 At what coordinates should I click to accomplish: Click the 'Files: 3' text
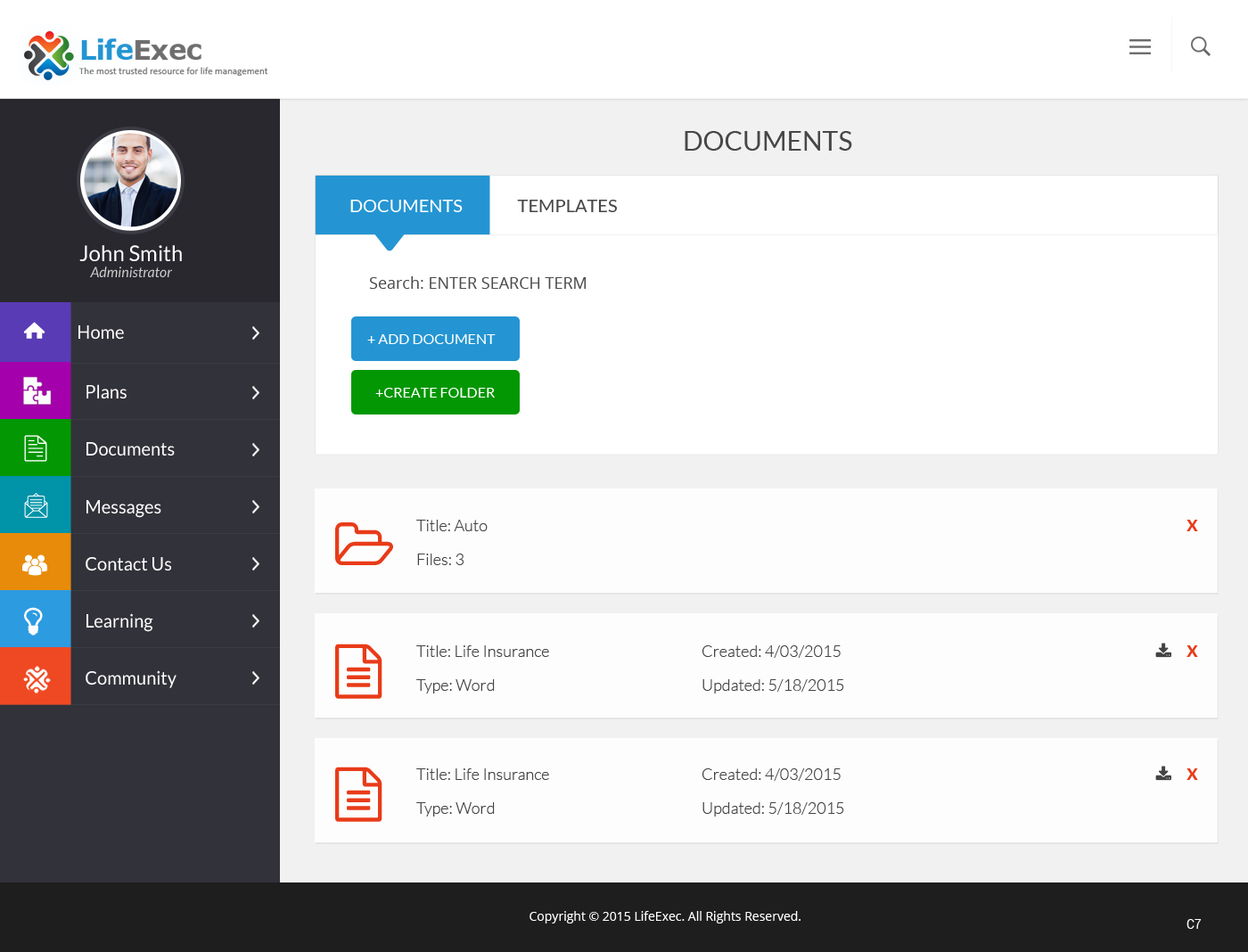(x=440, y=560)
